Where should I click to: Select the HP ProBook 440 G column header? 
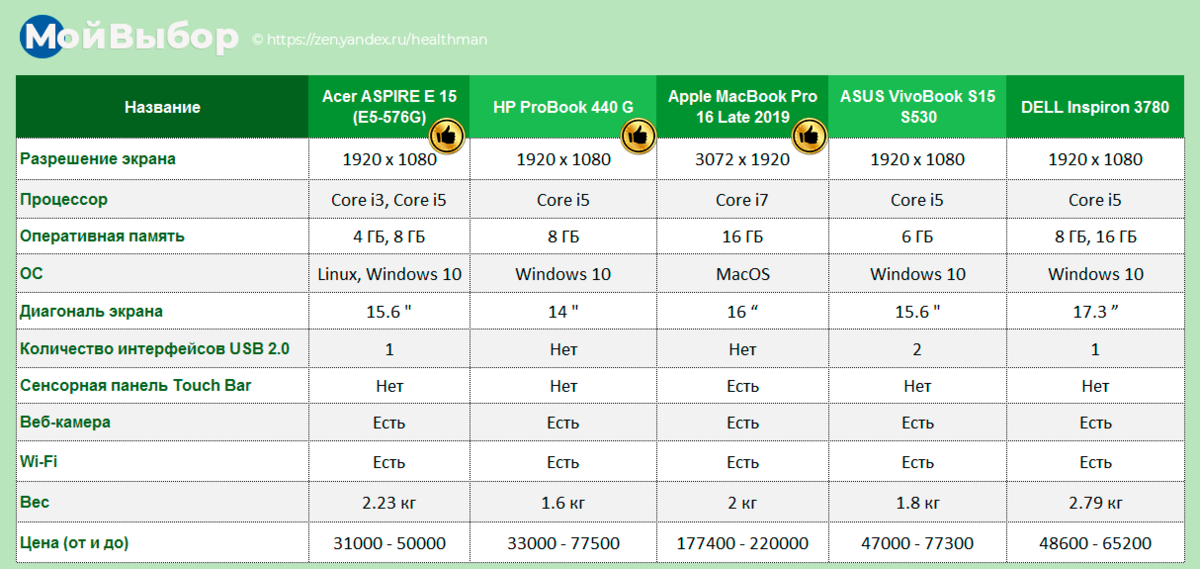563,107
